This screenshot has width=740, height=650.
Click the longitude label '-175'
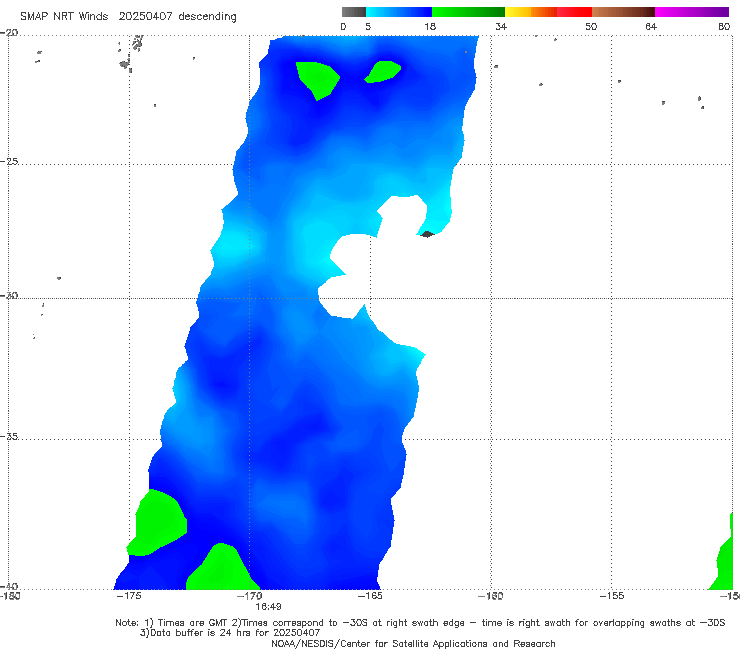pos(129,596)
